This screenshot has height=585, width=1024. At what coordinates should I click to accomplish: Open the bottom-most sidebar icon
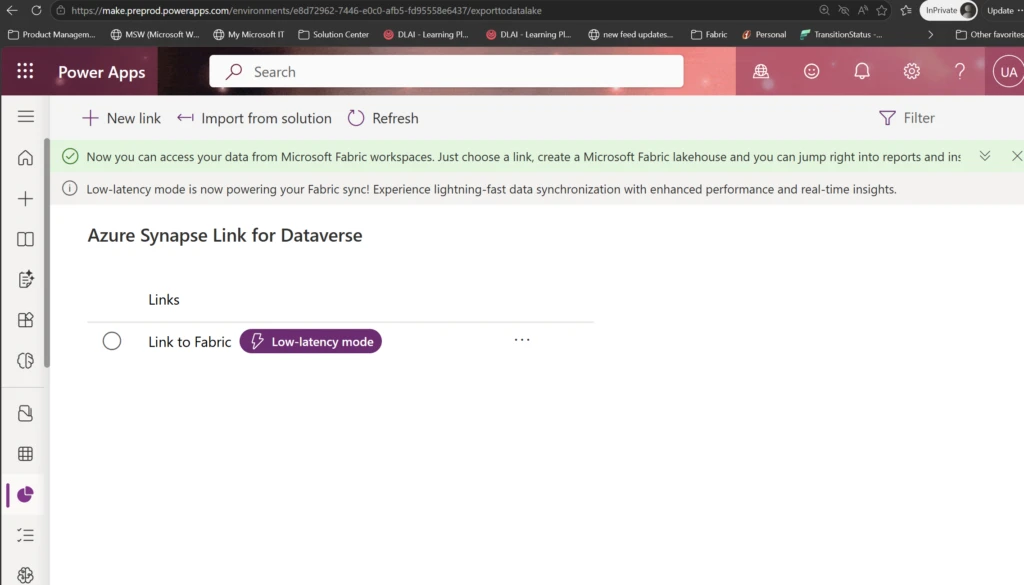point(25,575)
